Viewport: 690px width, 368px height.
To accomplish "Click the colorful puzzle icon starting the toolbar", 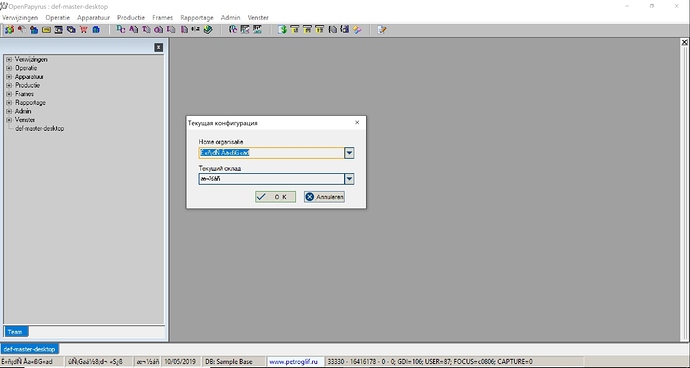I will [9, 29].
